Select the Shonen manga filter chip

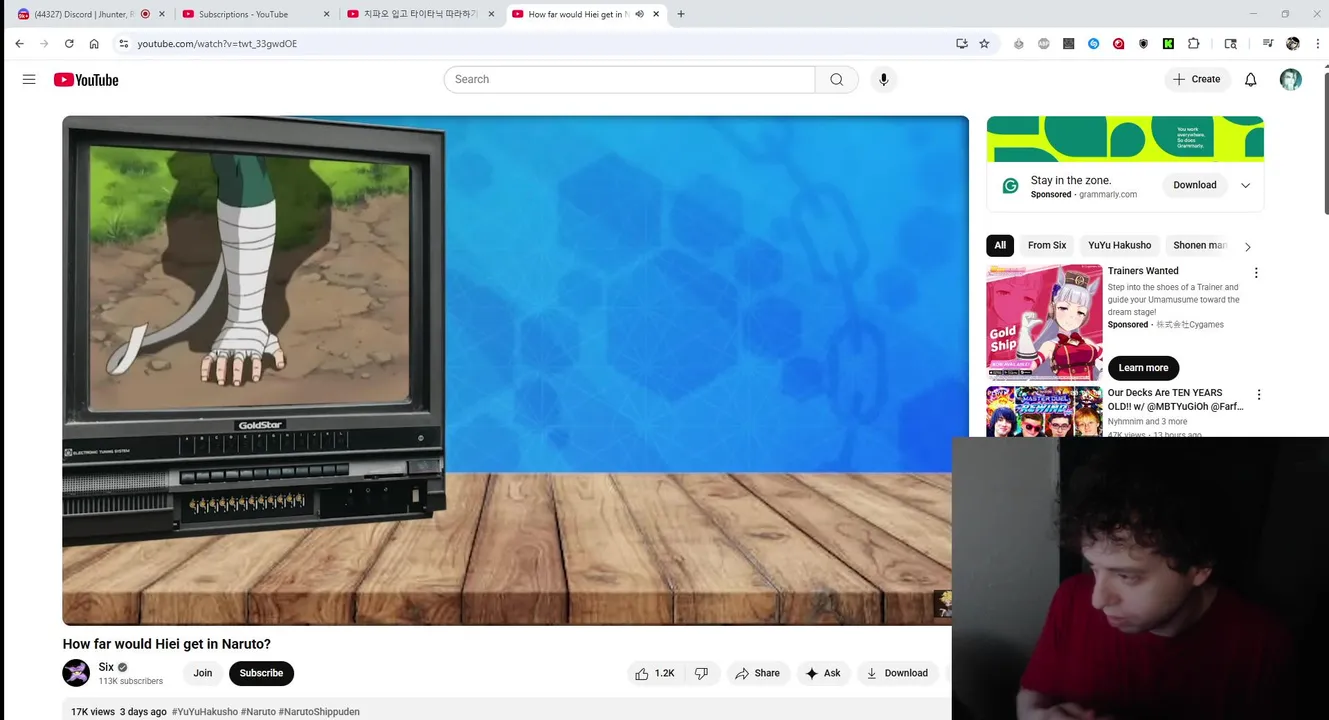point(1199,245)
